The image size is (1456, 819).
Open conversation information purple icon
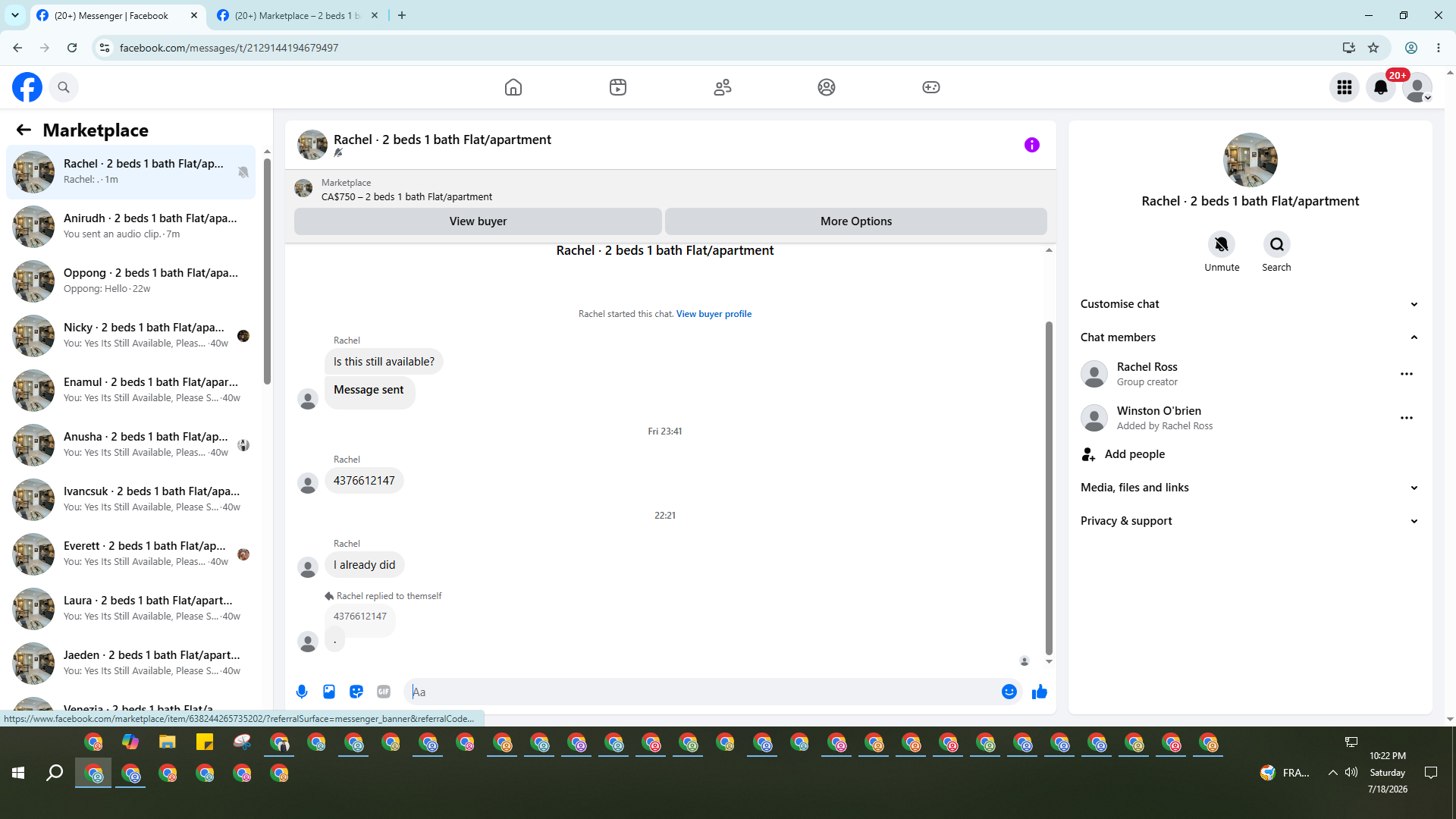(x=1032, y=145)
